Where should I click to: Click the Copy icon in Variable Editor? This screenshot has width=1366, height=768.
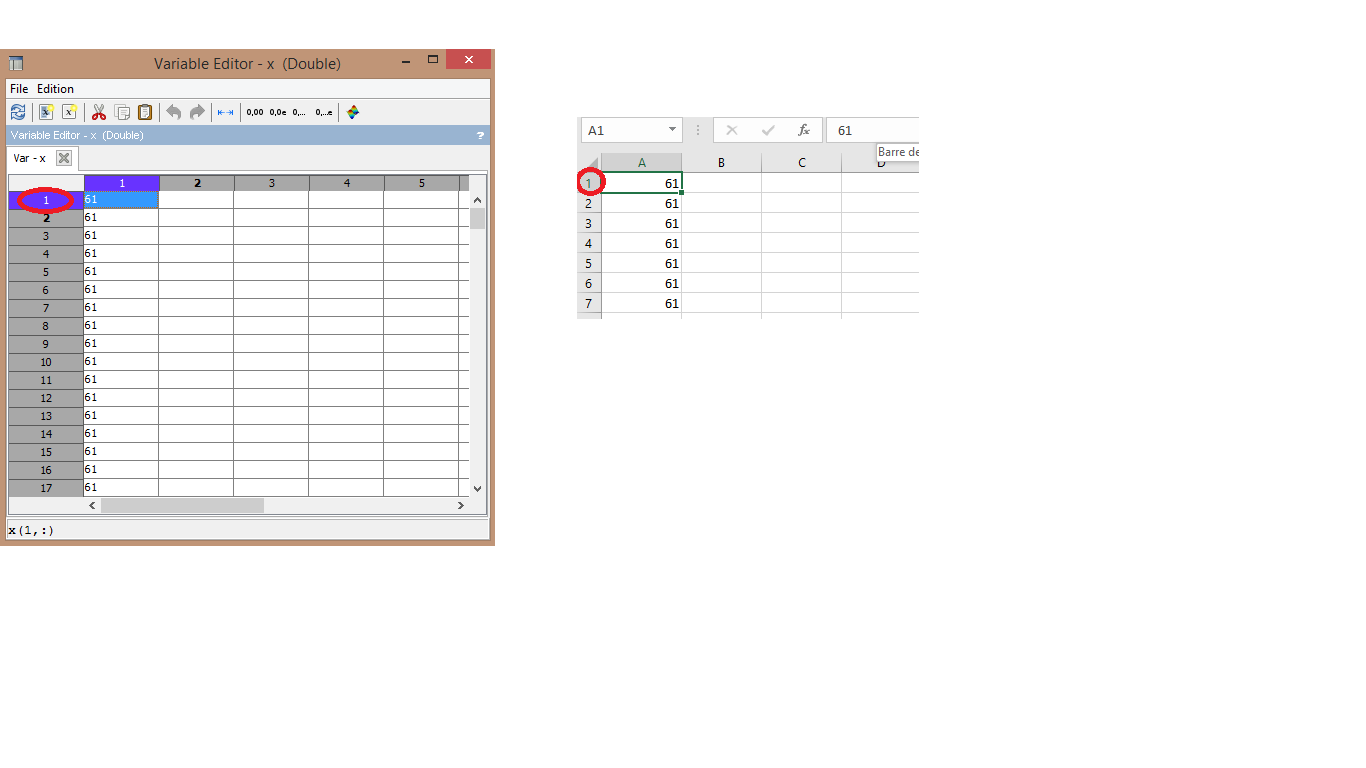[x=122, y=112]
